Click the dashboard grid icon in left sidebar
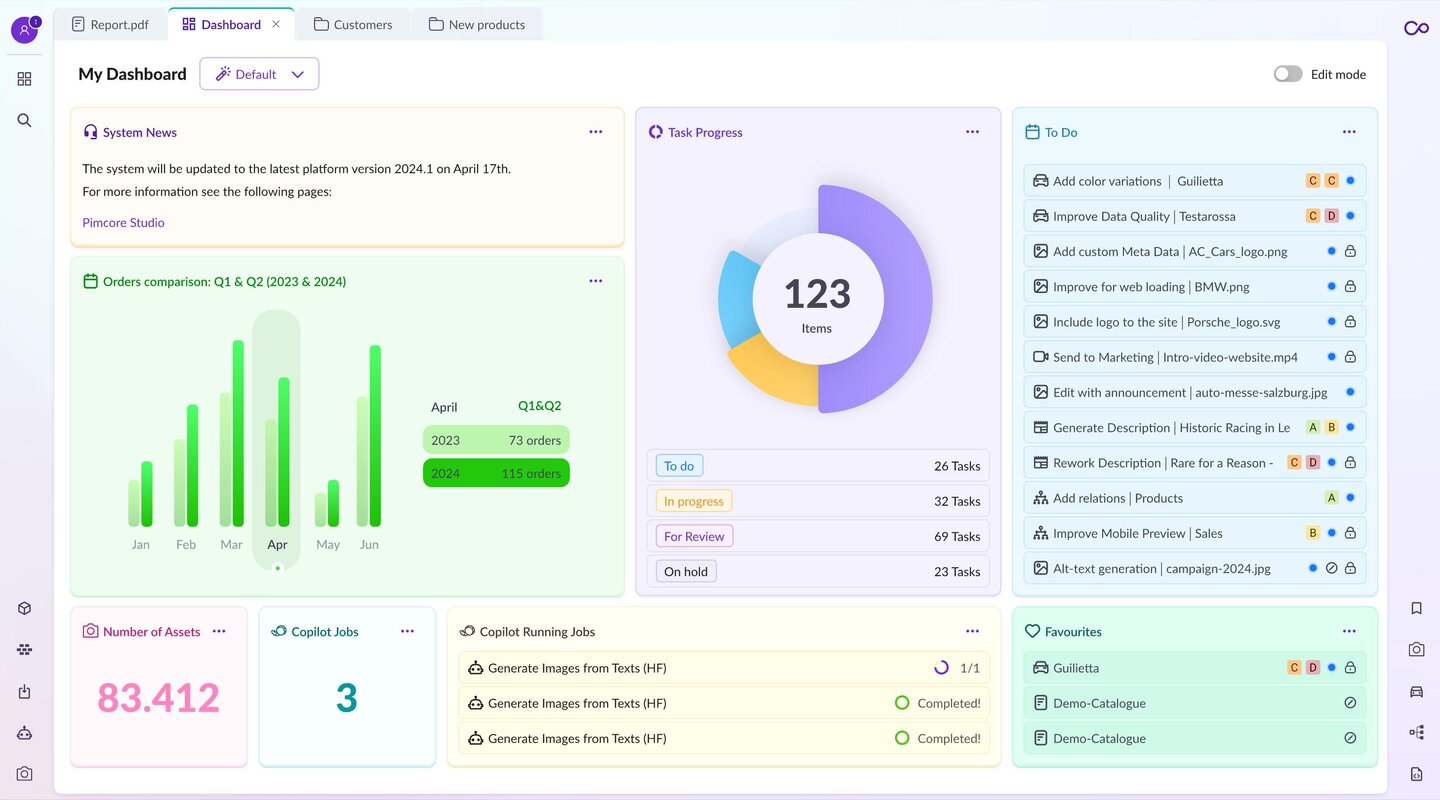 tap(24, 79)
